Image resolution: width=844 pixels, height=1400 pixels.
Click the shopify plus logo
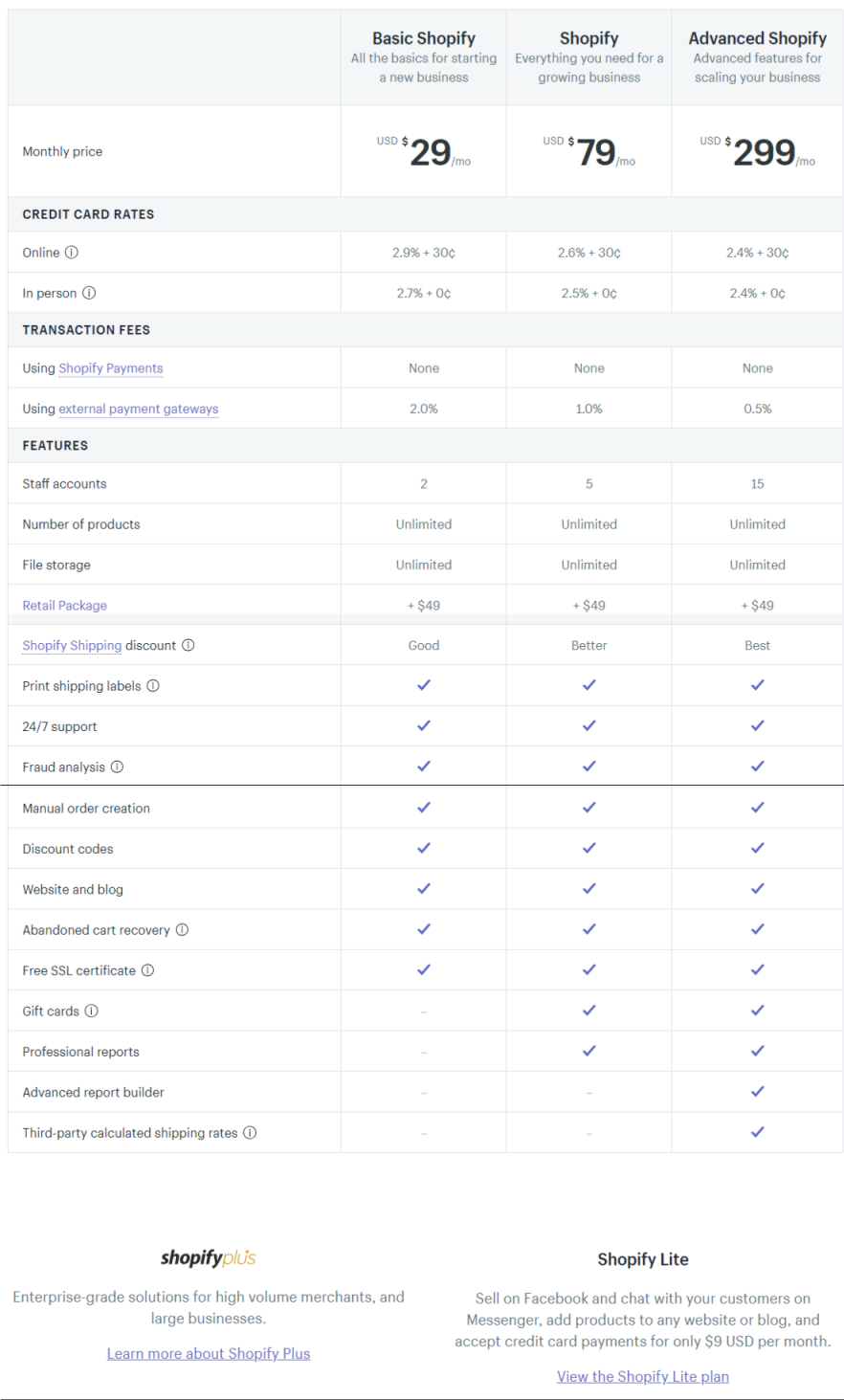point(209,1258)
